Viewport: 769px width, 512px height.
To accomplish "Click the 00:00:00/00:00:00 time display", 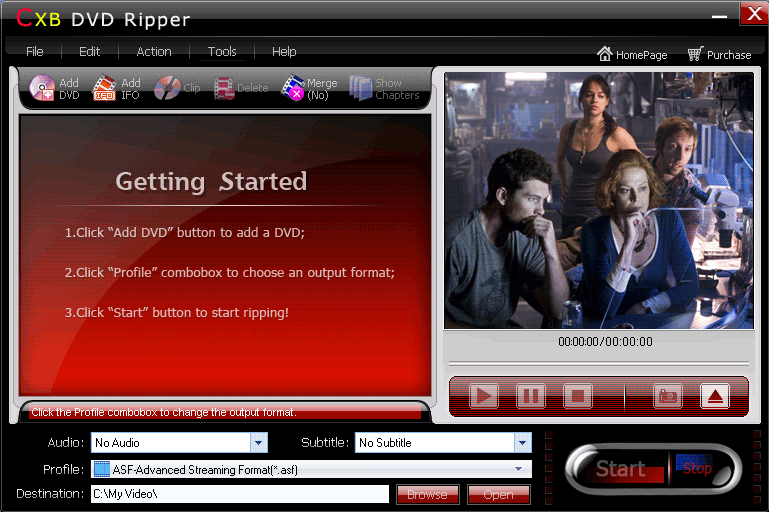I will pos(605,341).
